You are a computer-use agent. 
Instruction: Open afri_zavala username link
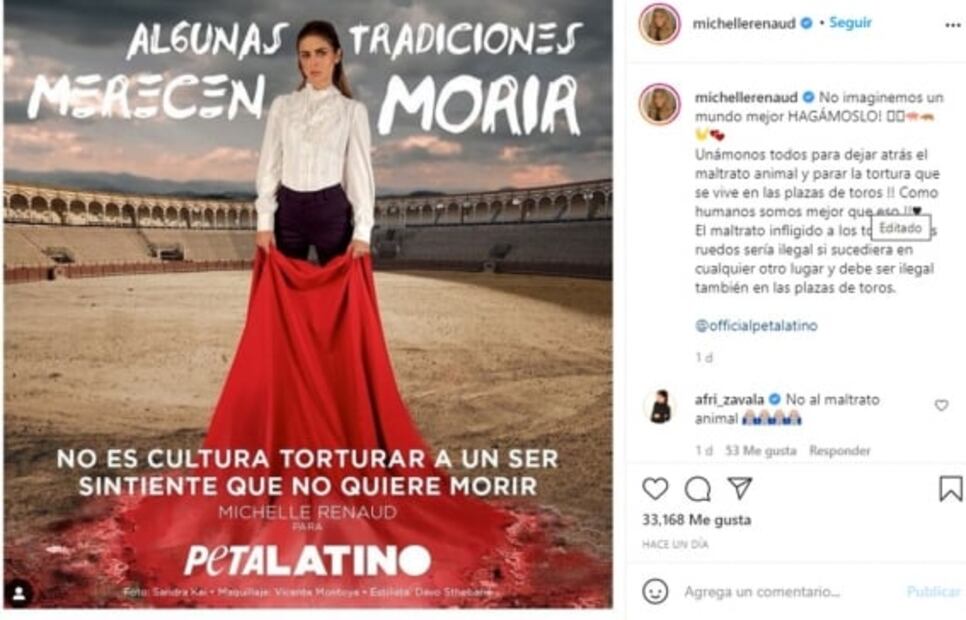[729, 399]
